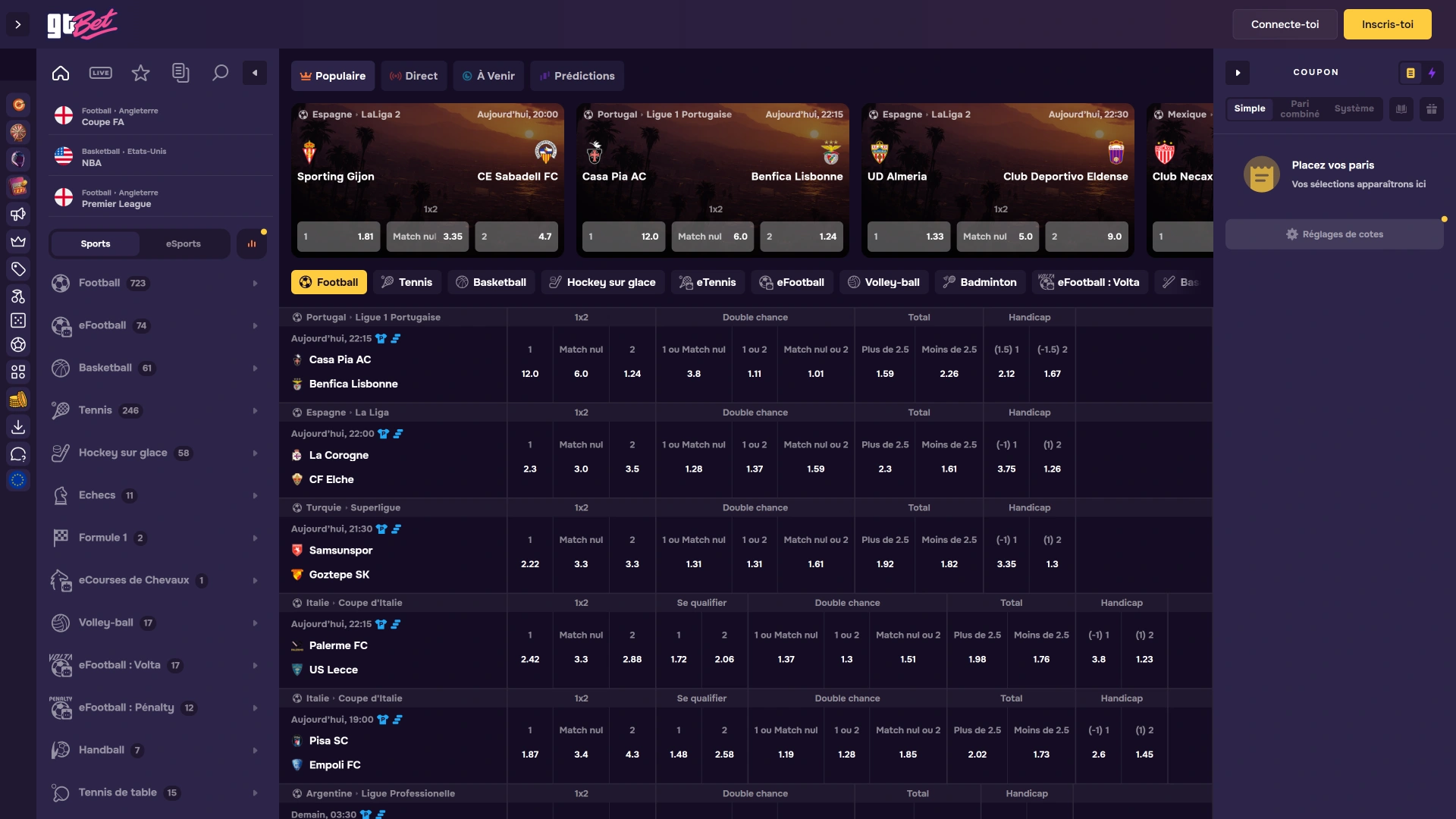Select the Système bet type
Viewport: 1456px width, 819px height.
(1354, 108)
